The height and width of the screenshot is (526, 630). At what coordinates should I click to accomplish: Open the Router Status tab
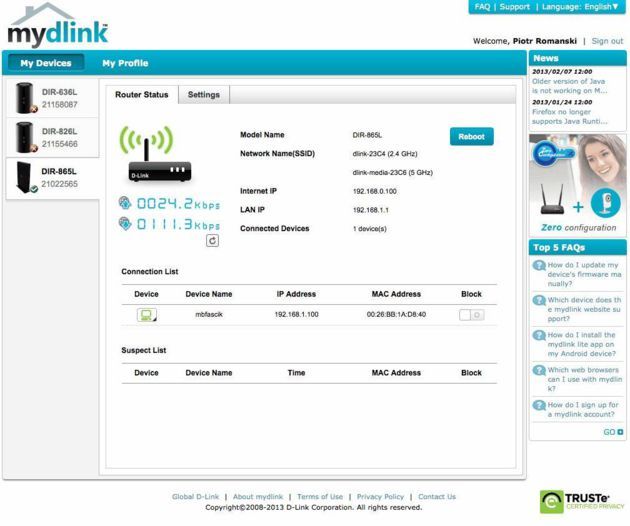coord(142,95)
